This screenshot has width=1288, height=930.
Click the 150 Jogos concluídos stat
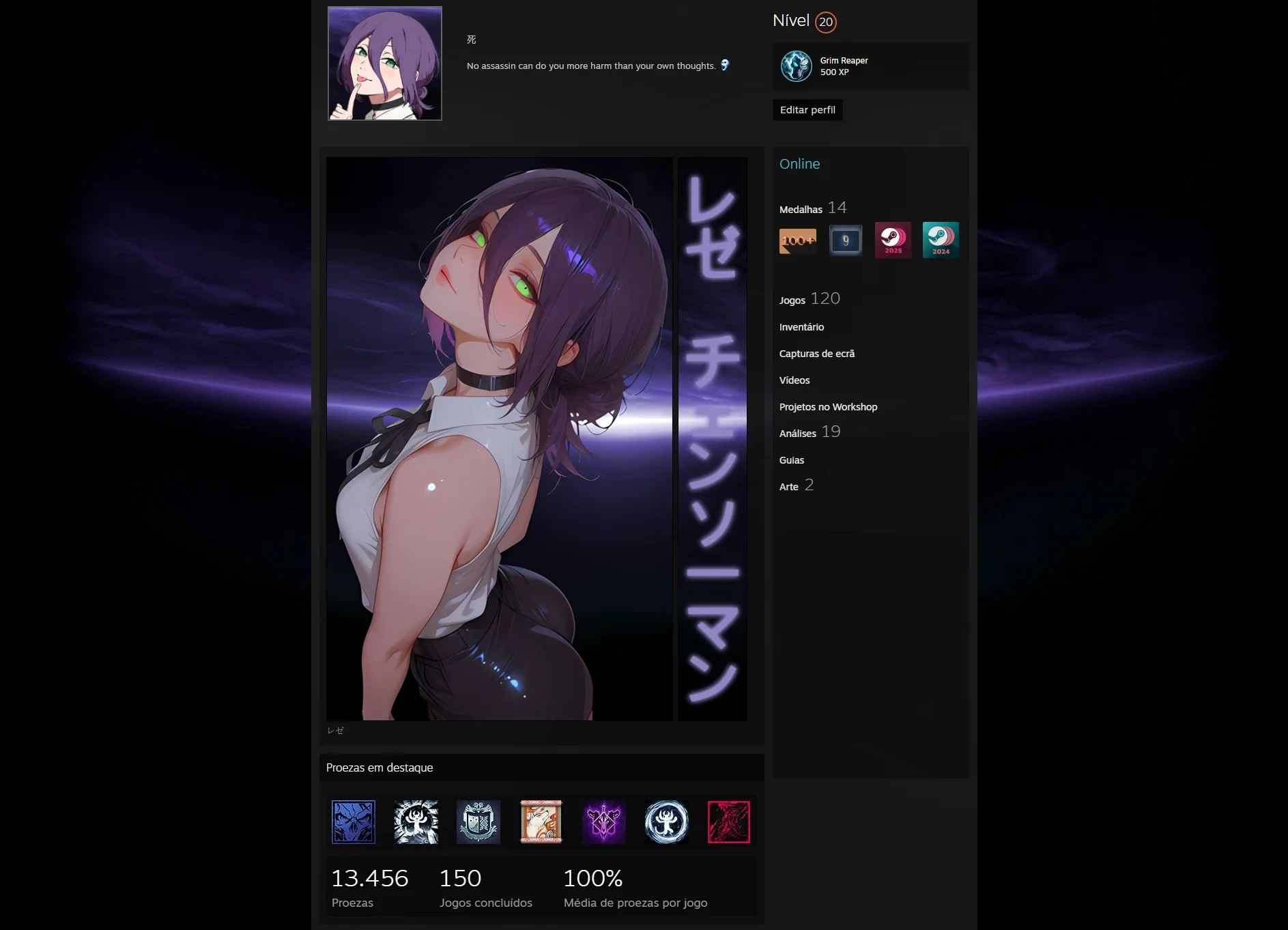coord(486,887)
